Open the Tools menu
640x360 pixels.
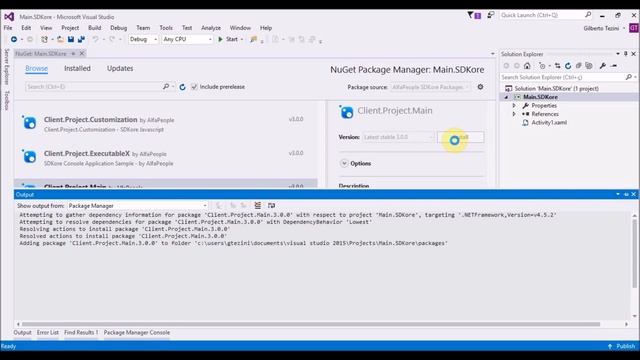(x=166, y=28)
